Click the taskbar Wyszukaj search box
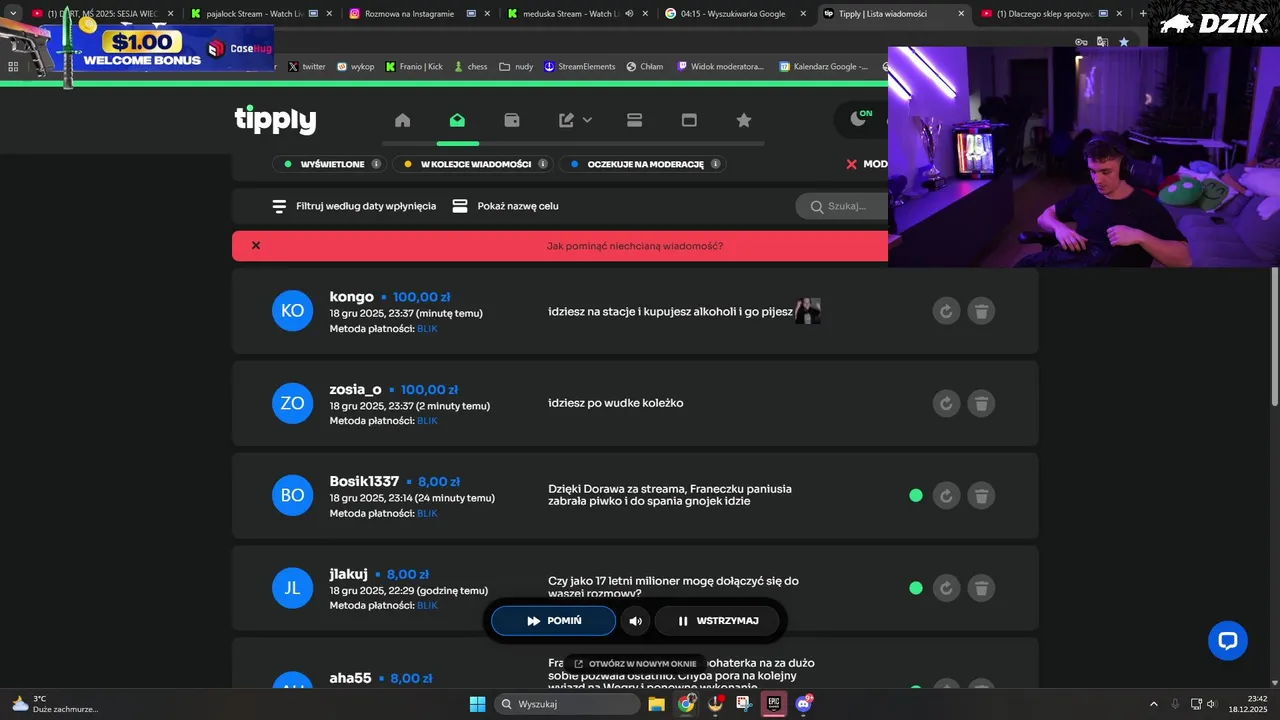 [x=567, y=704]
